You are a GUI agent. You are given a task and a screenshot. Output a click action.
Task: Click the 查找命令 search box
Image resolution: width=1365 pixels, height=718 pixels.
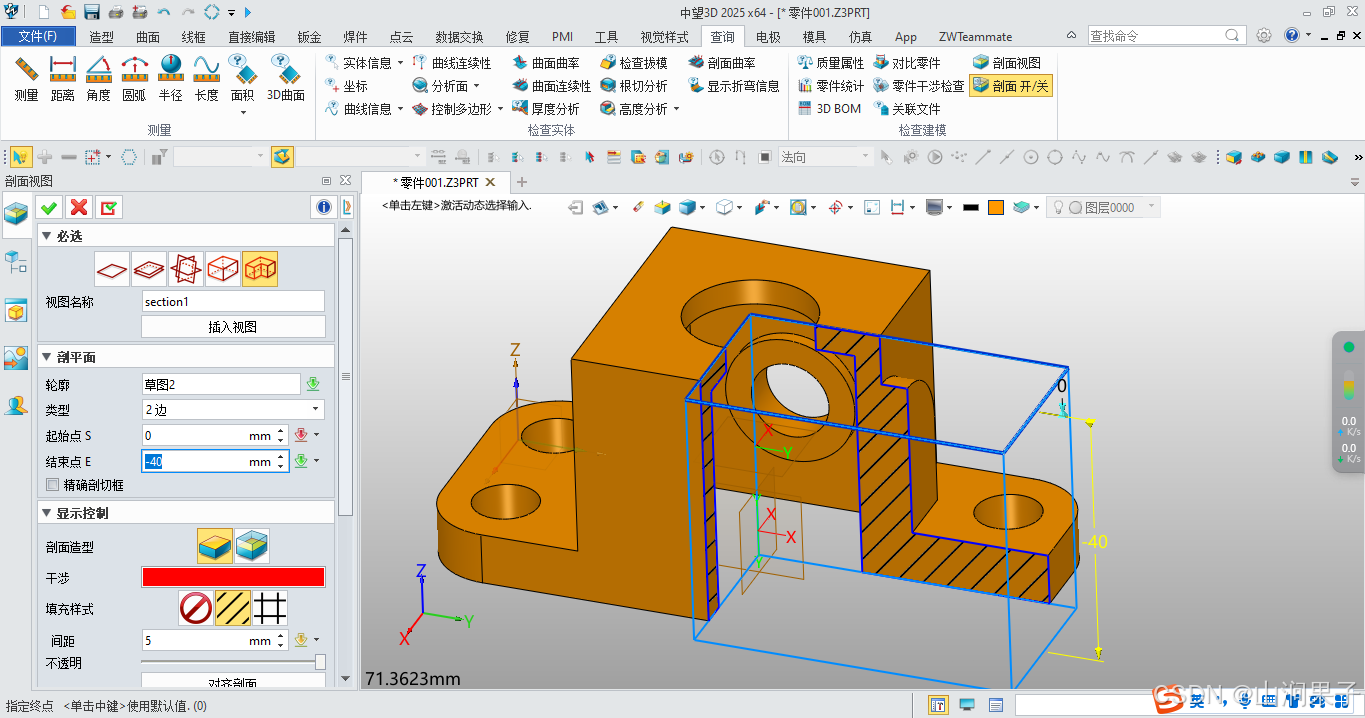point(1166,35)
